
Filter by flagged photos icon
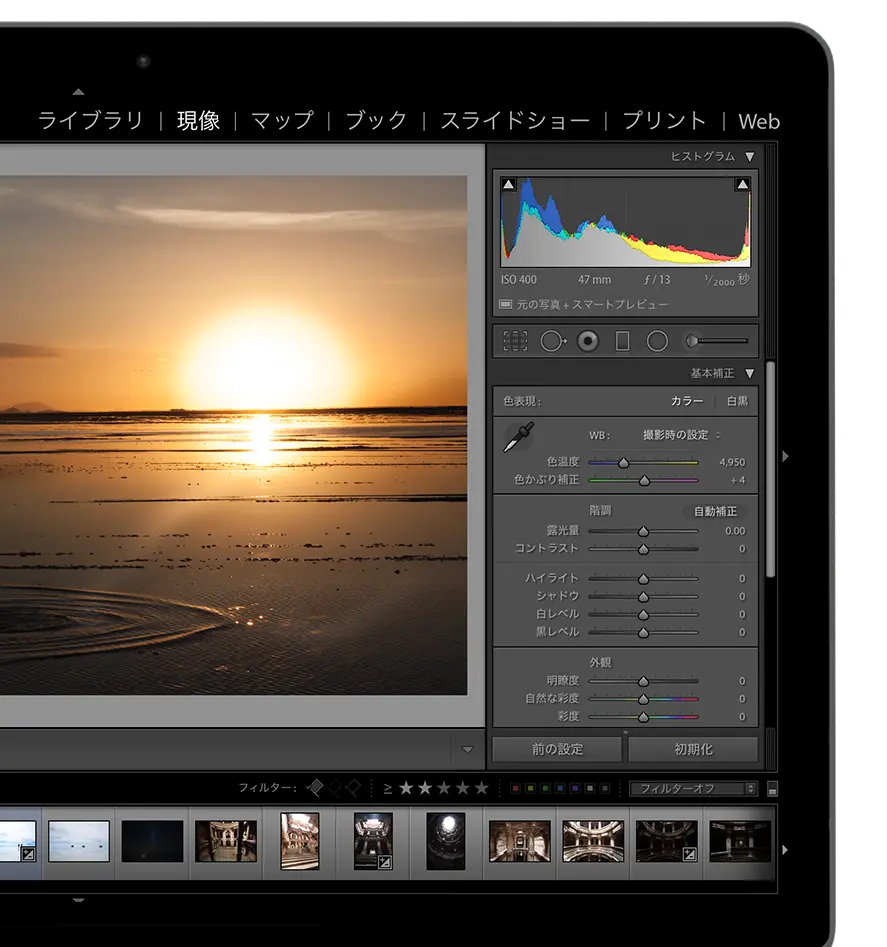click(x=315, y=788)
